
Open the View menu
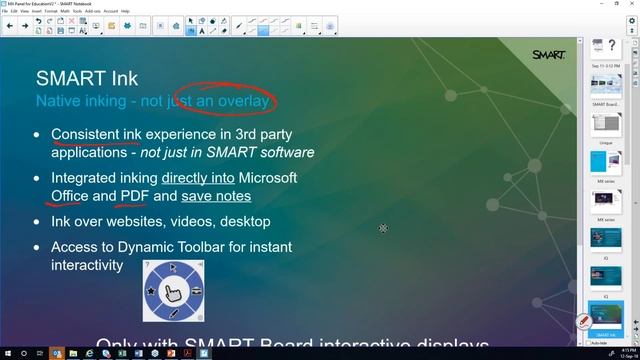pos(24,11)
